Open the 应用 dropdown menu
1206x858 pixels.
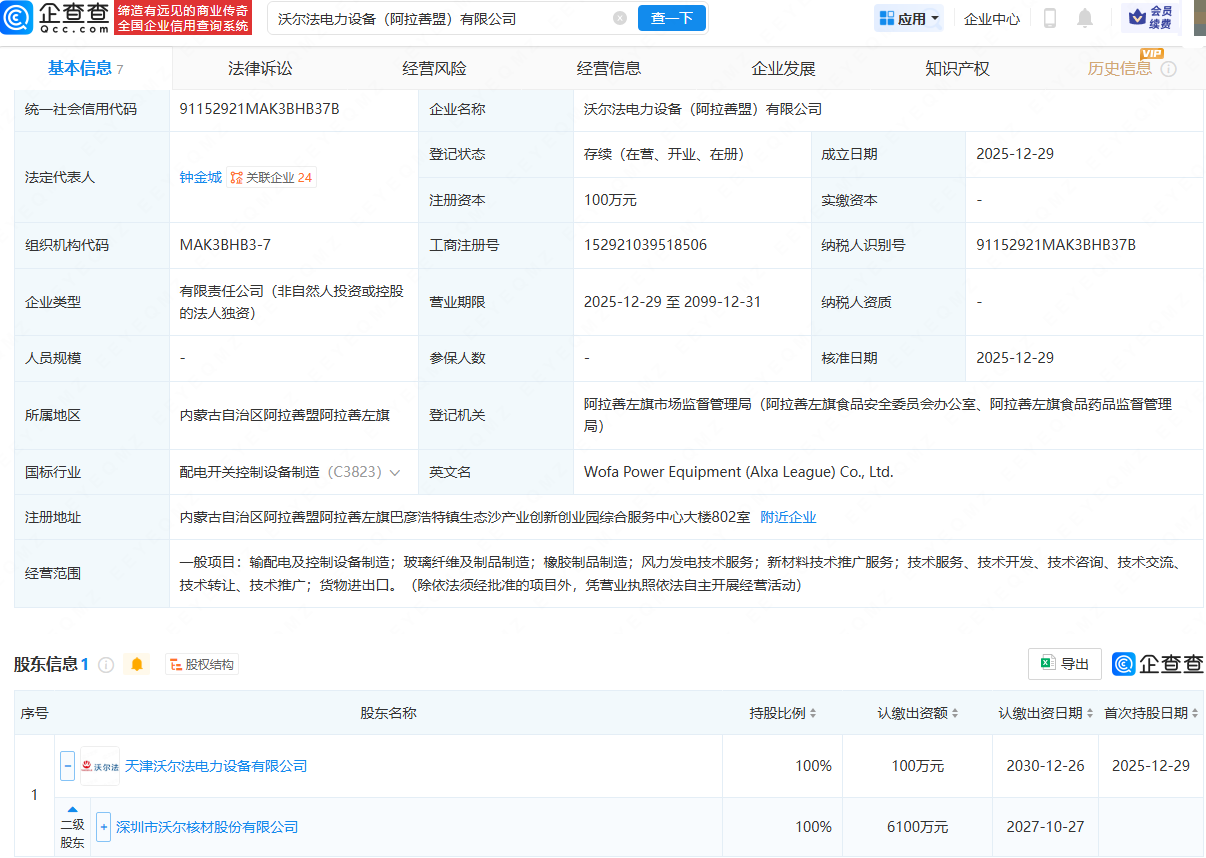click(x=909, y=18)
